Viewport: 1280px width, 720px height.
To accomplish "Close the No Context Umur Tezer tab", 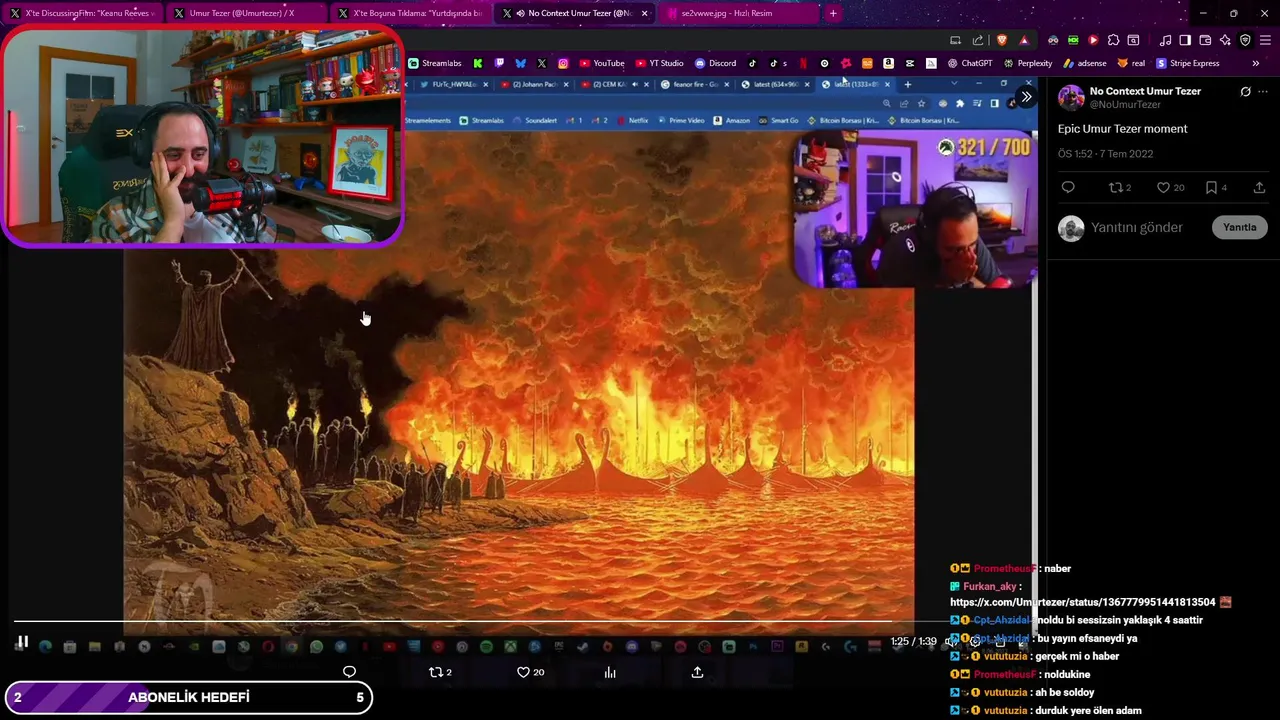I will pyautogui.click(x=644, y=13).
